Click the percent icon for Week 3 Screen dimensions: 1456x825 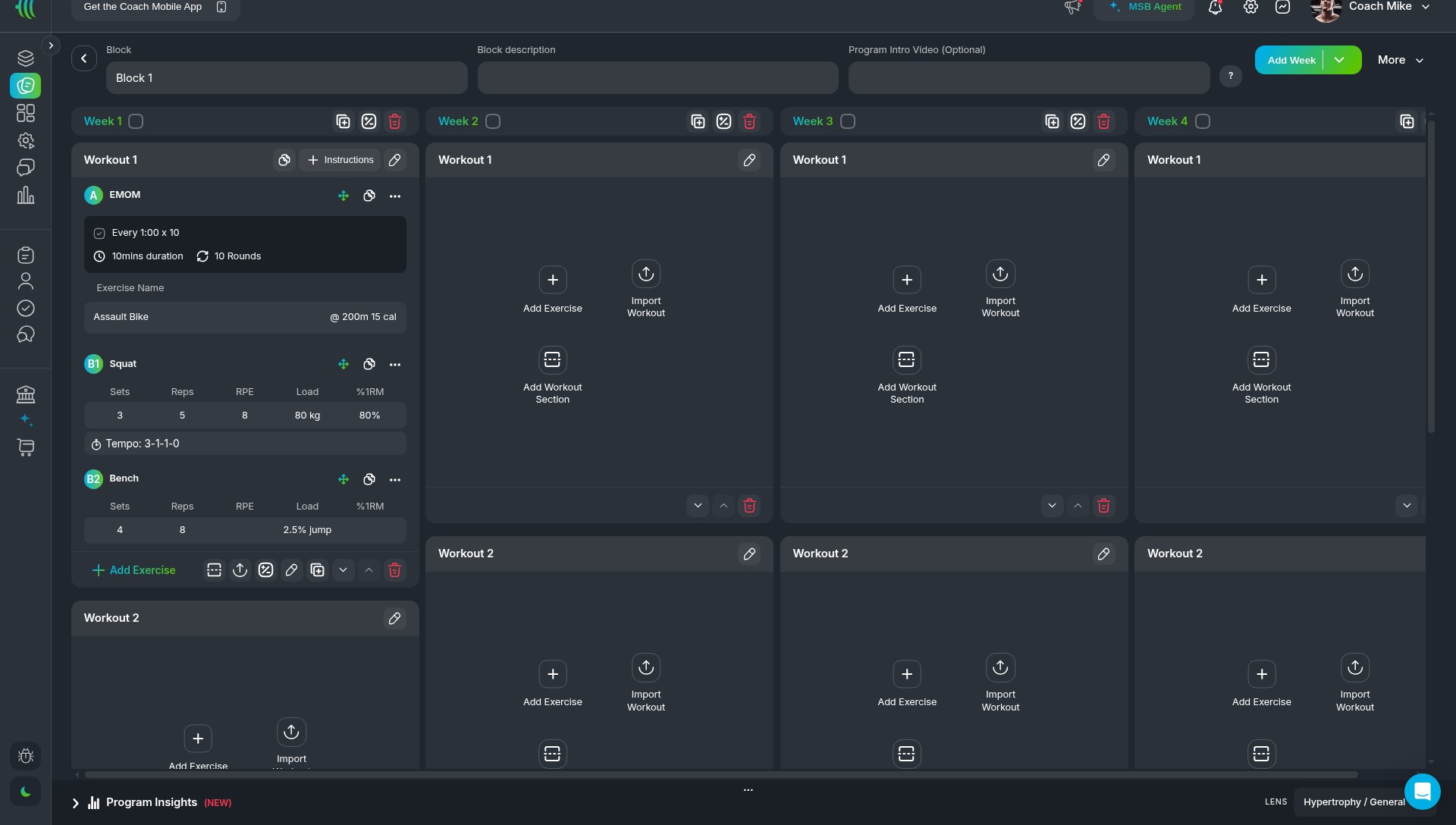coord(1078,121)
